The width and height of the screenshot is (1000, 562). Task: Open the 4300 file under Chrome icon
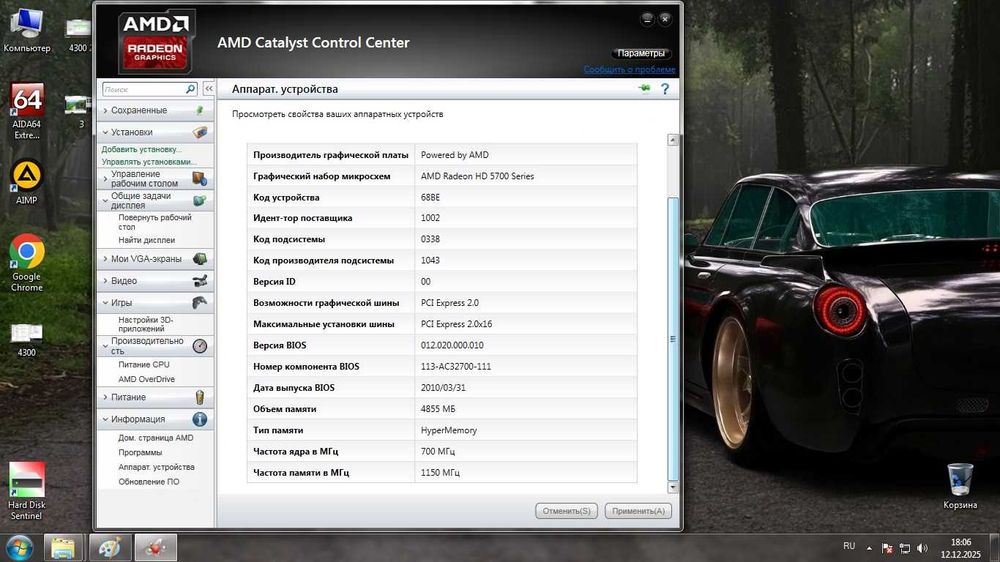click(x=26, y=340)
